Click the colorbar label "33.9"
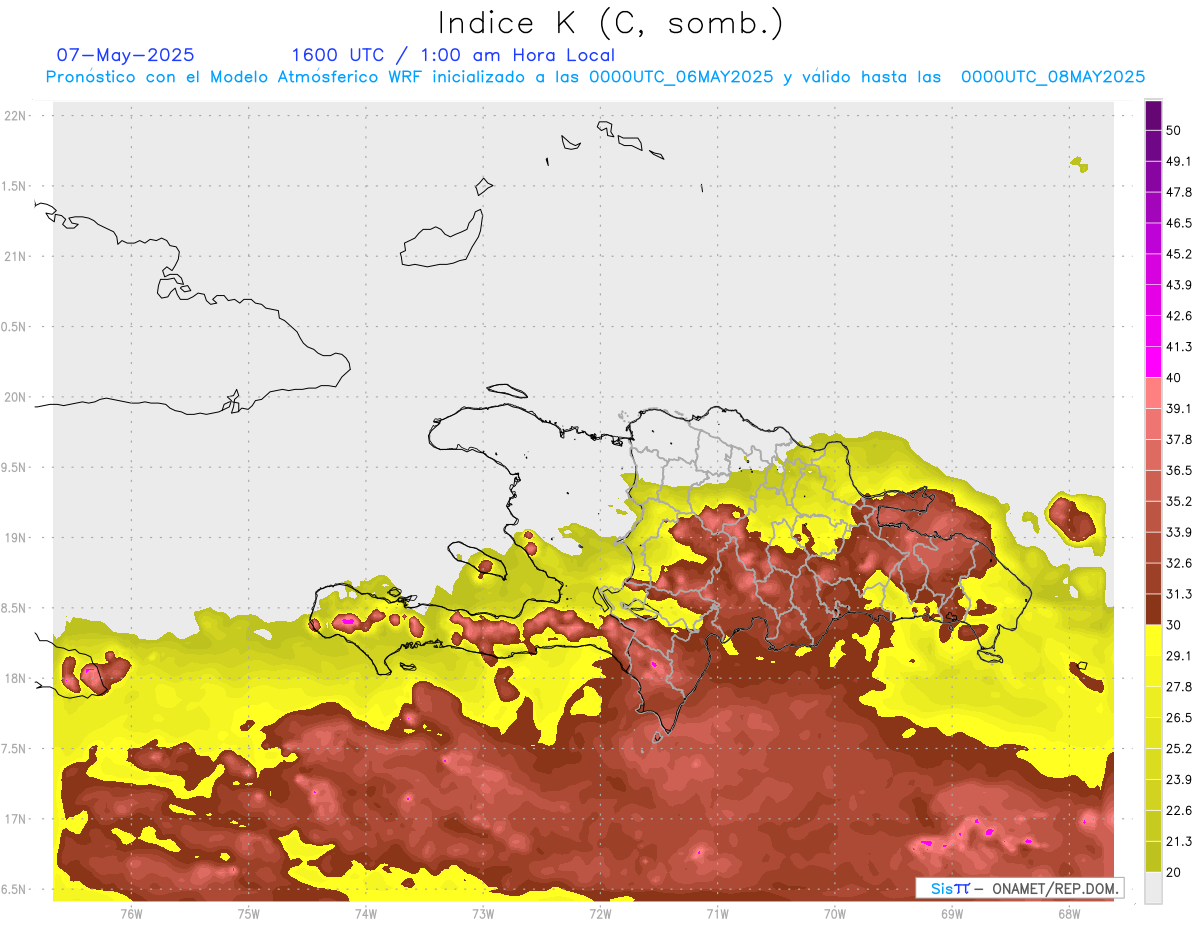Image resolution: width=1200 pixels, height=927 pixels. point(1179,532)
